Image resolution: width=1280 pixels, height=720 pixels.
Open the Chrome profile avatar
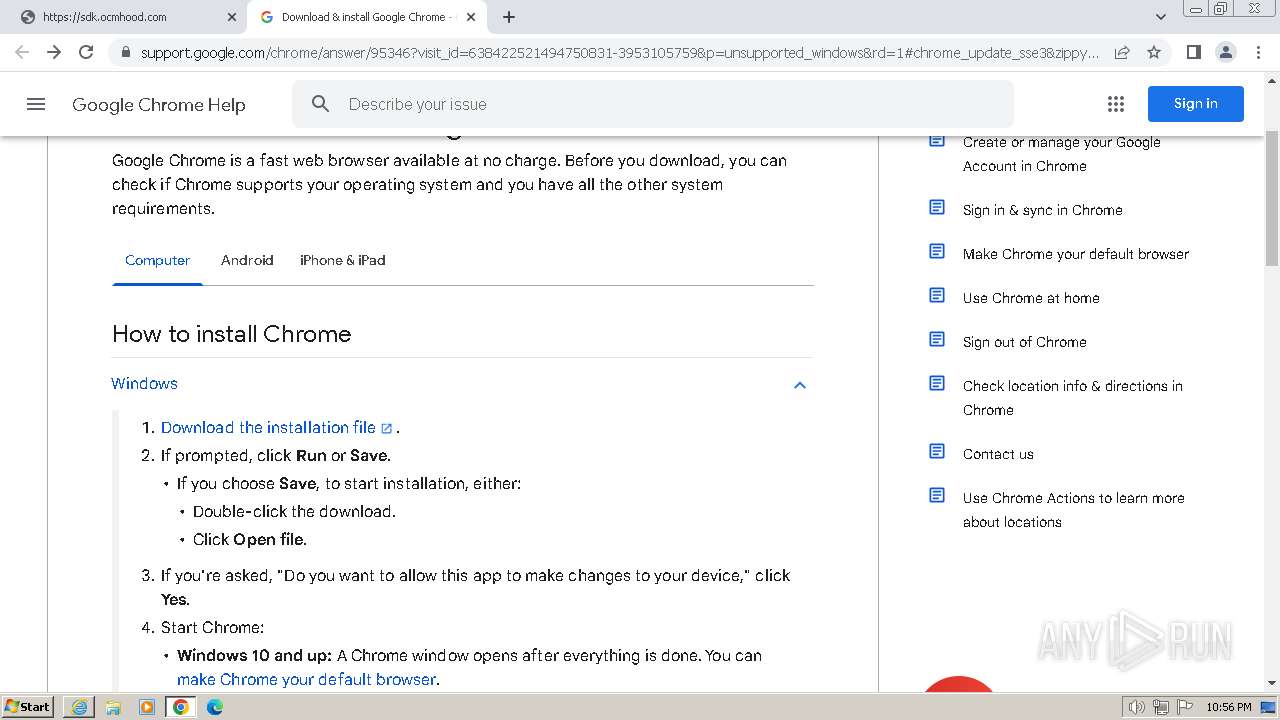click(1226, 52)
